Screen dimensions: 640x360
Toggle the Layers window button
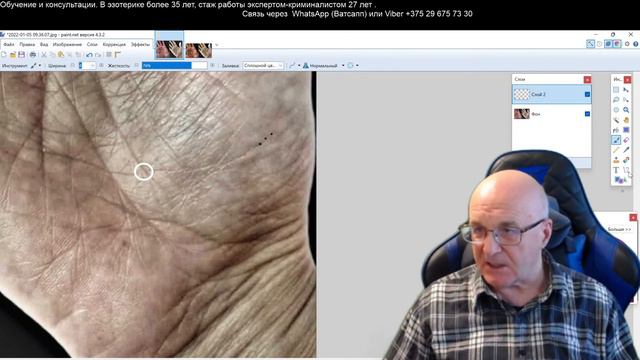(x=608, y=44)
